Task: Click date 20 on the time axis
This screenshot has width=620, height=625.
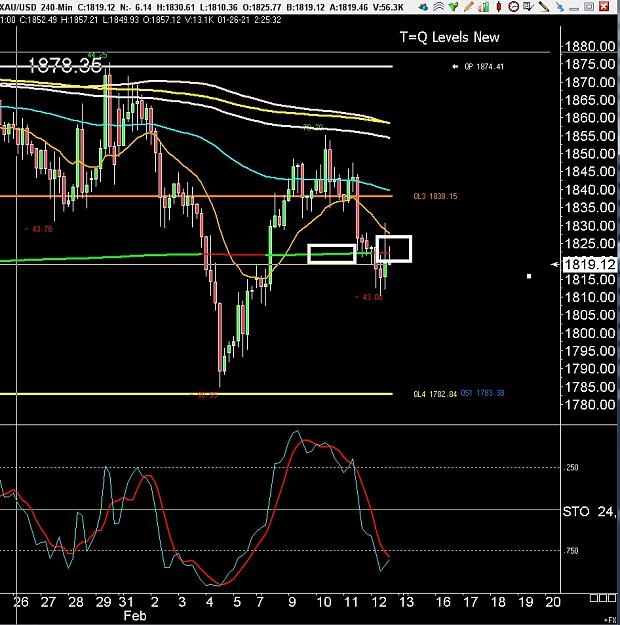Action: [x=553, y=602]
